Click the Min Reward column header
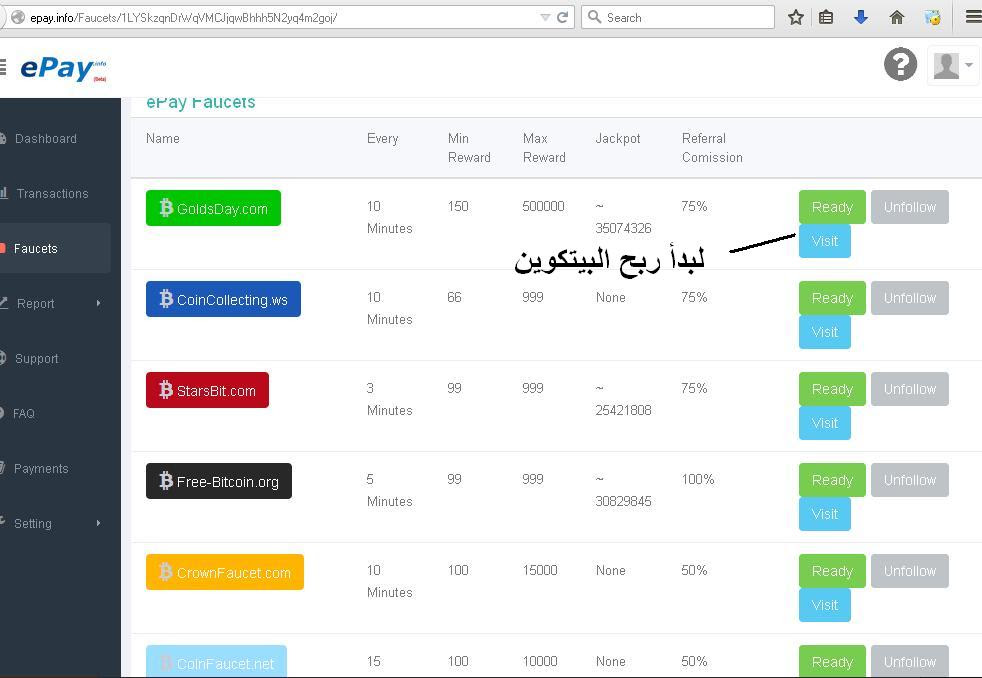This screenshot has width=982, height=678. tap(468, 148)
